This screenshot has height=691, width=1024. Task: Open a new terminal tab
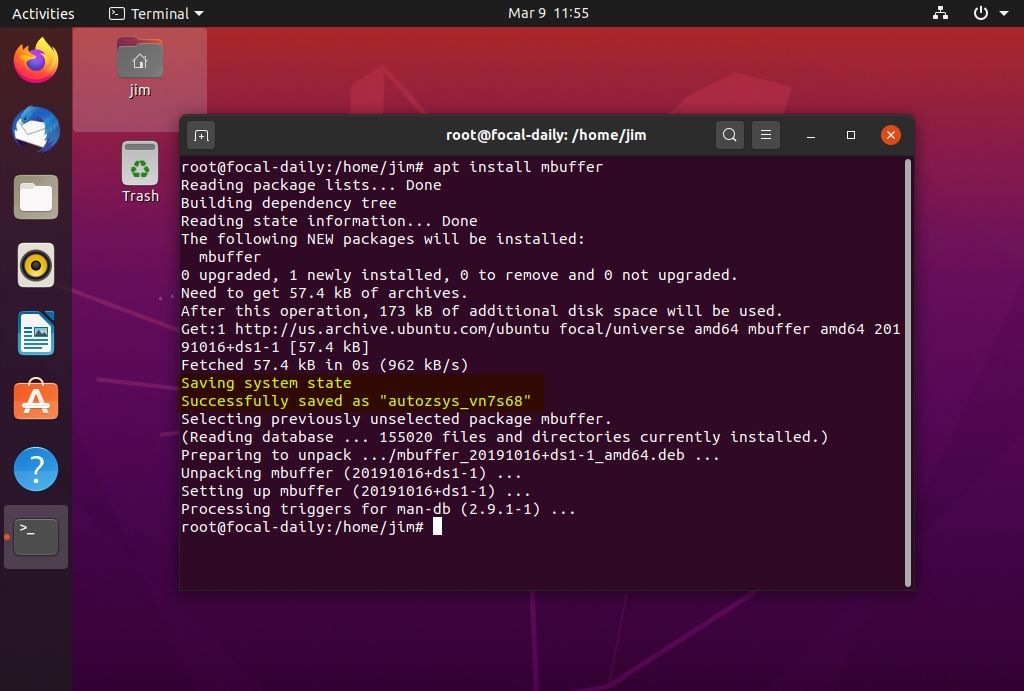[x=201, y=134]
